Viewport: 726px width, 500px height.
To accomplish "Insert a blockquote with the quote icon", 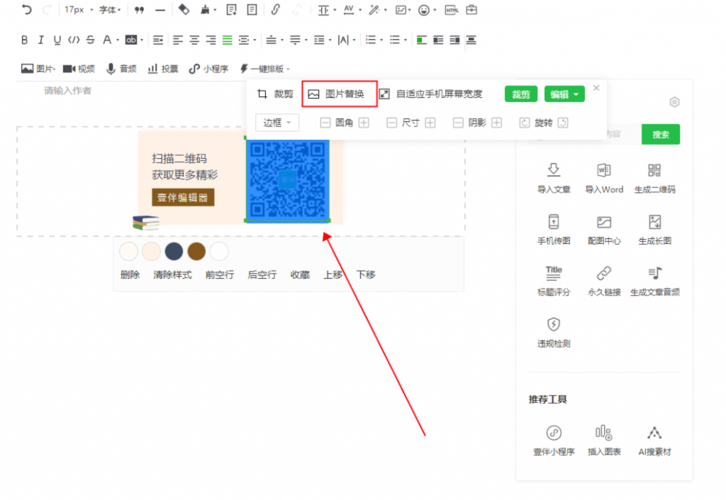I will 139,10.
